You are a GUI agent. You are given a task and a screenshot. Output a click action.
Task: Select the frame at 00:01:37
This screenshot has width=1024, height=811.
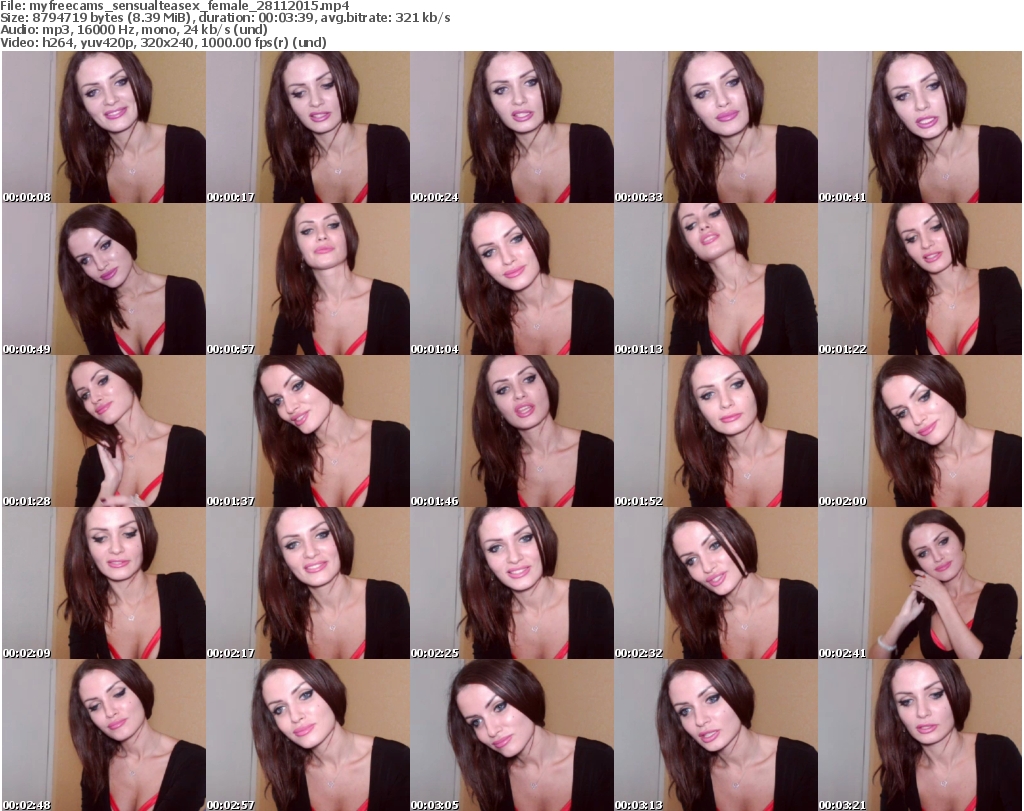[308, 431]
